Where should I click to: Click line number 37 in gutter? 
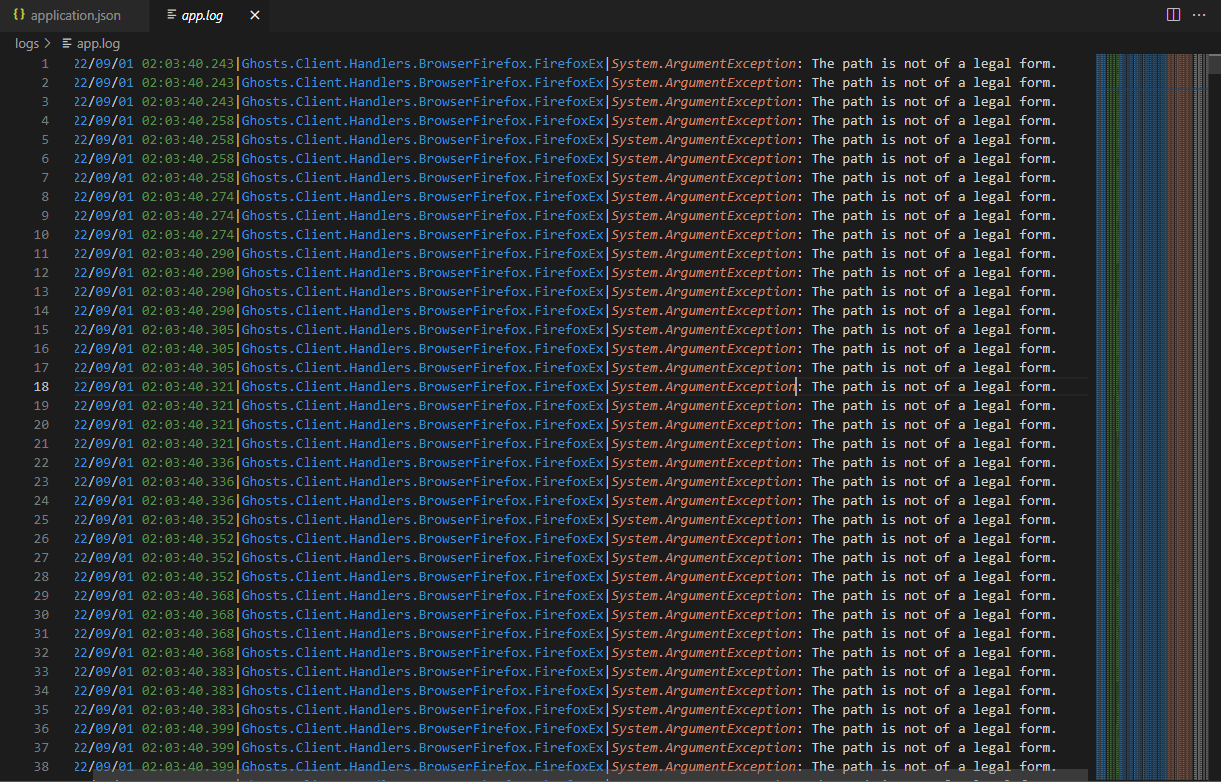[41, 748]
